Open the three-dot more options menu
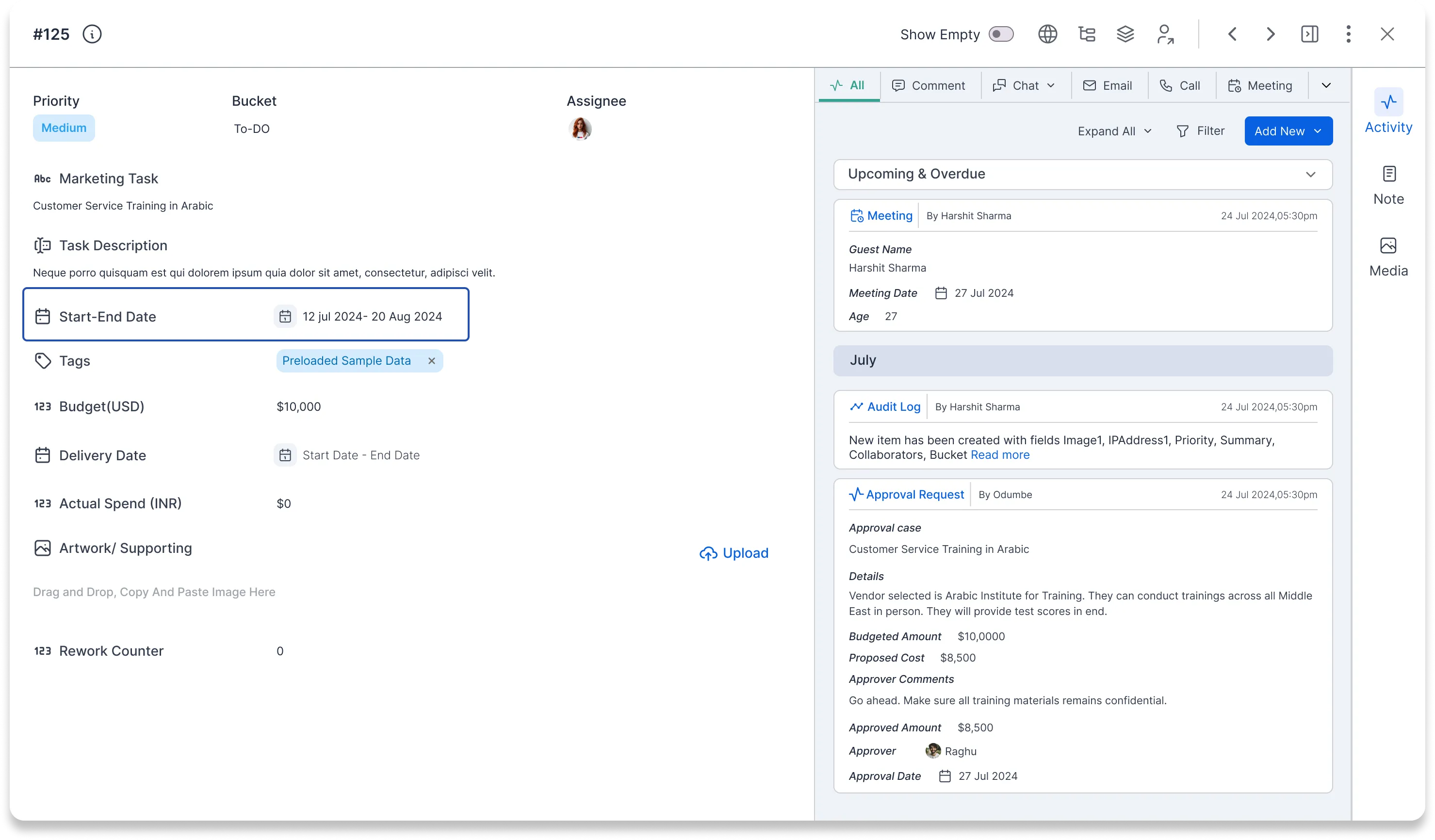This screenshot has width=1435, height=840. pos(1348,34)
